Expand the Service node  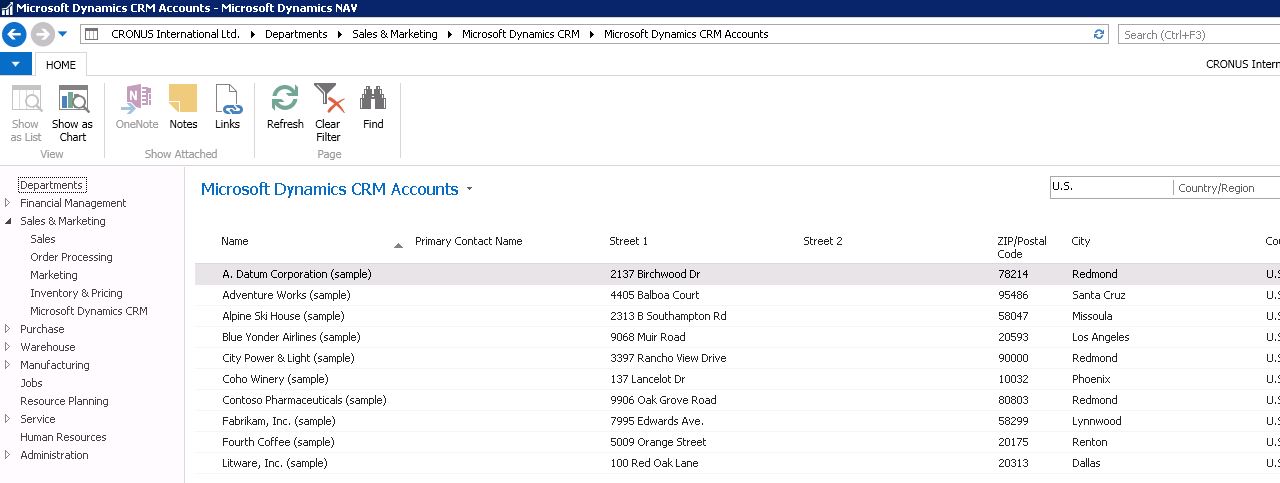8,419
